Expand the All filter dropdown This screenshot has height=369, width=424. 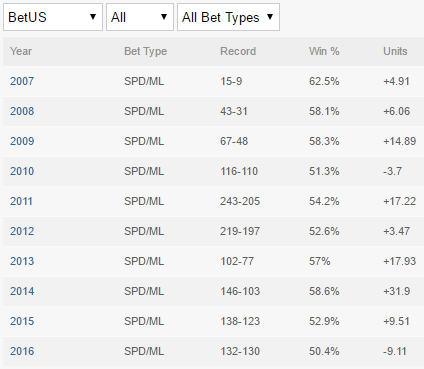pos(140,17)
